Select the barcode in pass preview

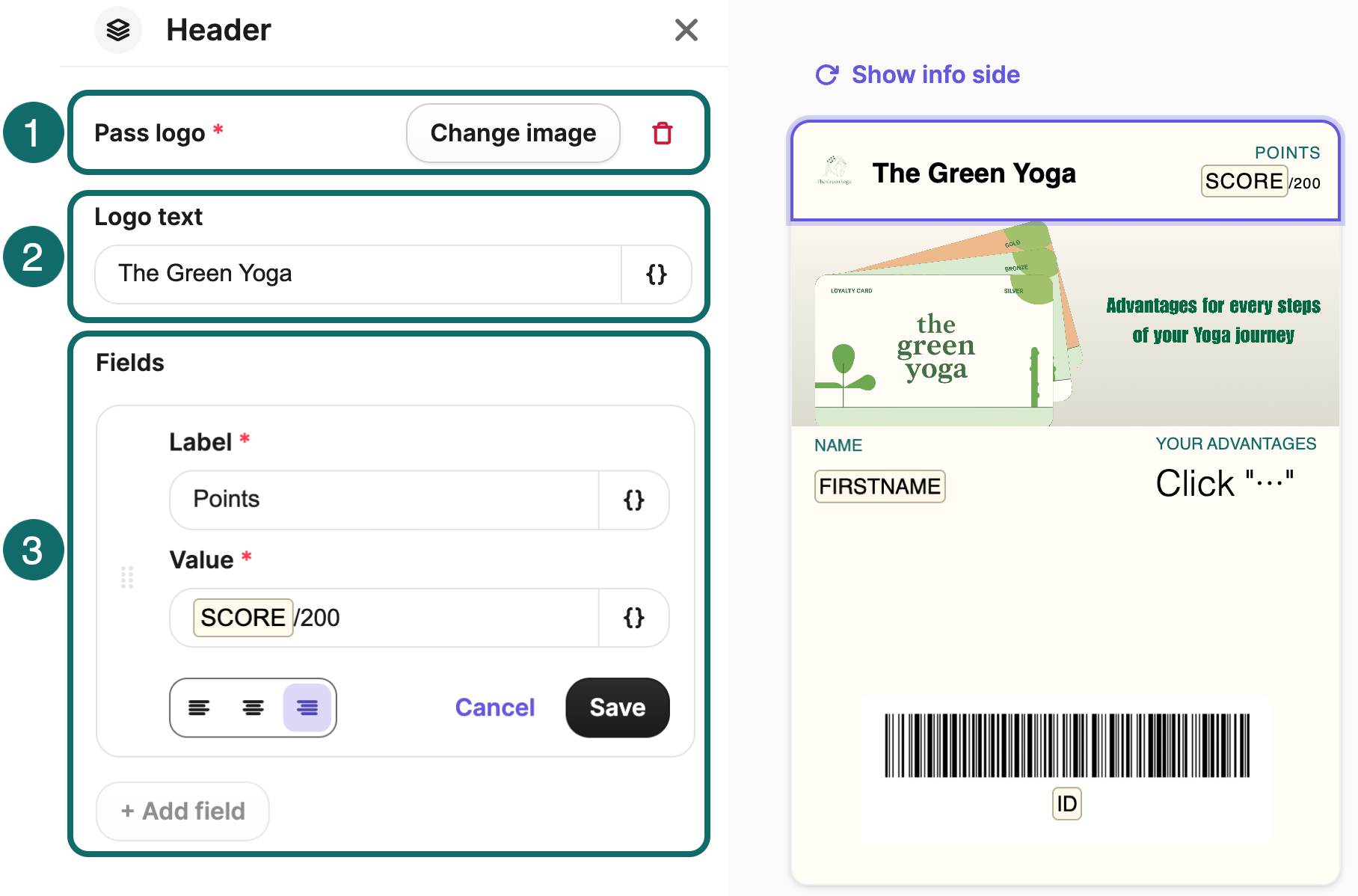(x=1067, y=746)
